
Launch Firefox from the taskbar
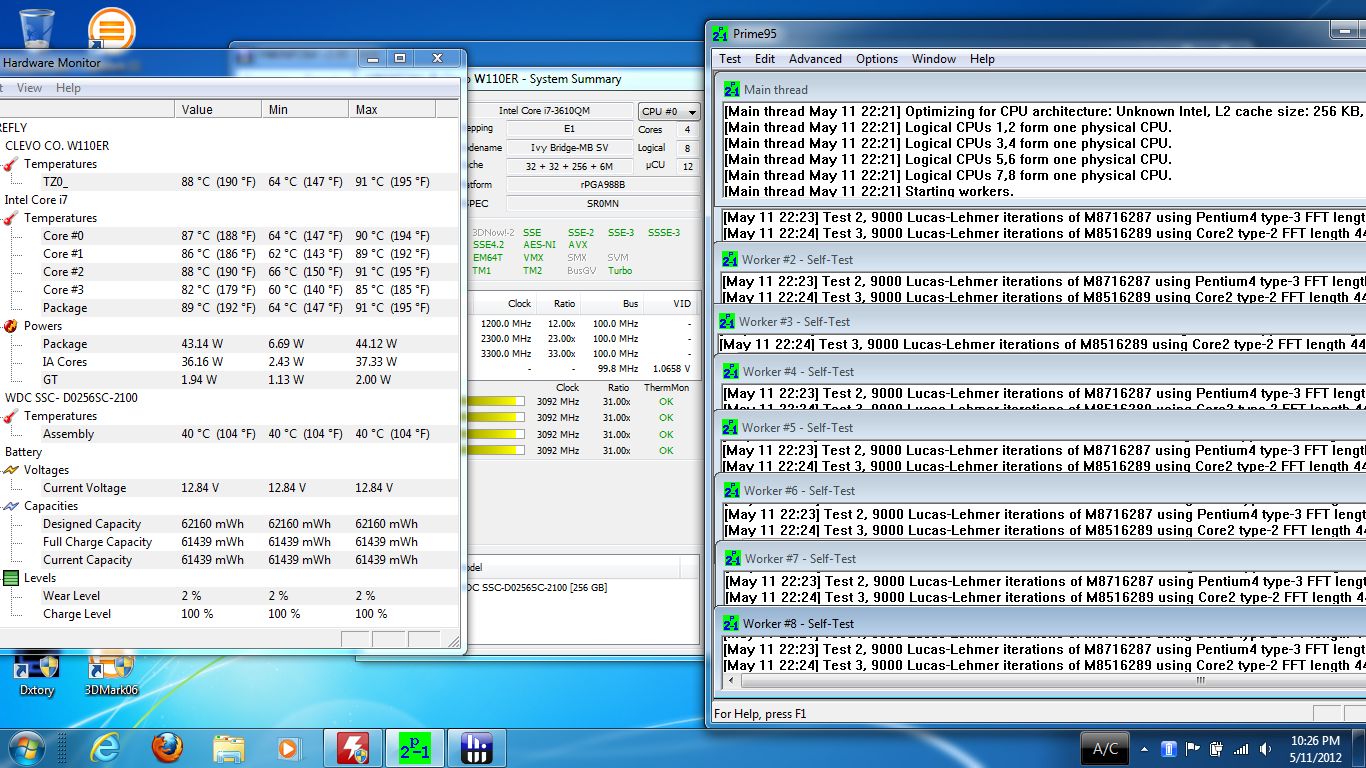167,748
